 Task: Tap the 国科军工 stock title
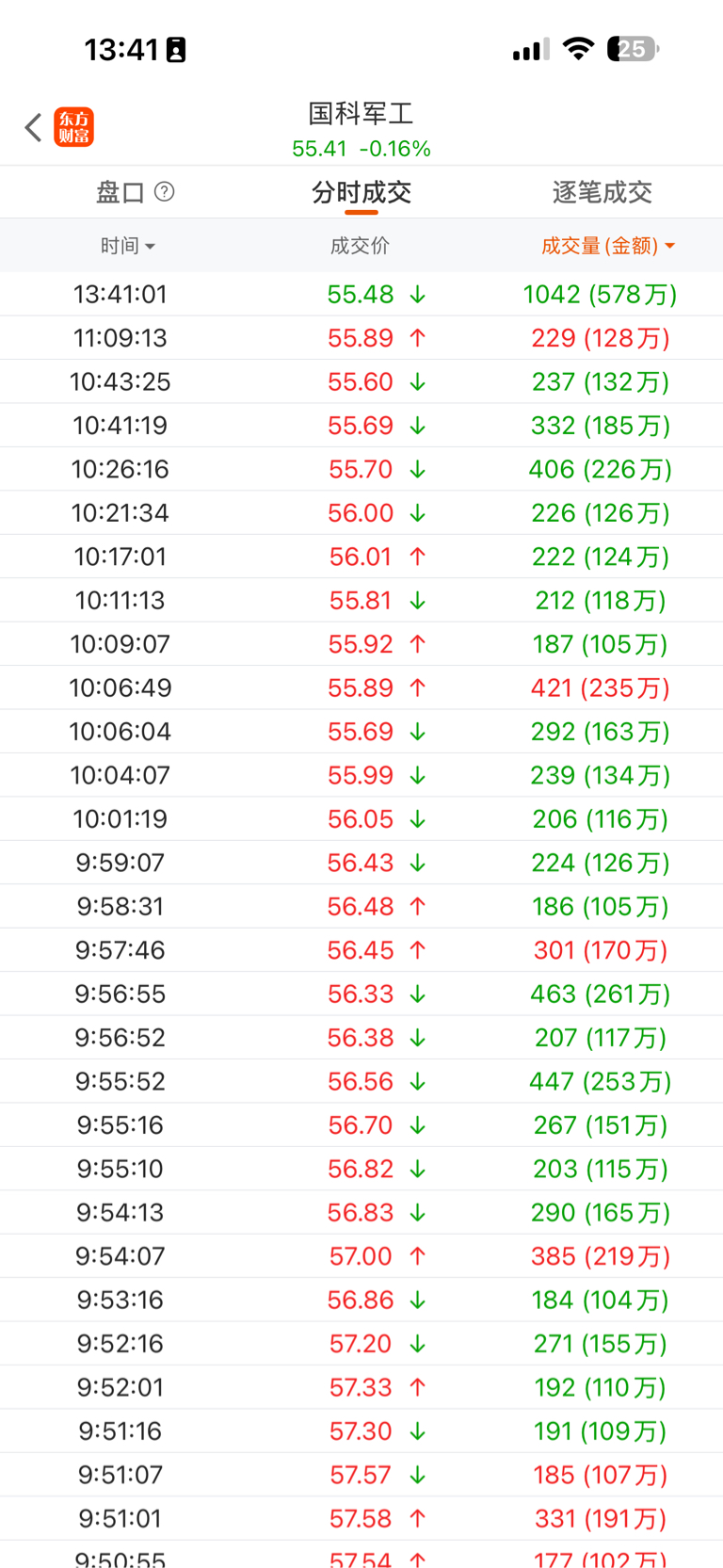click(361, 114)
